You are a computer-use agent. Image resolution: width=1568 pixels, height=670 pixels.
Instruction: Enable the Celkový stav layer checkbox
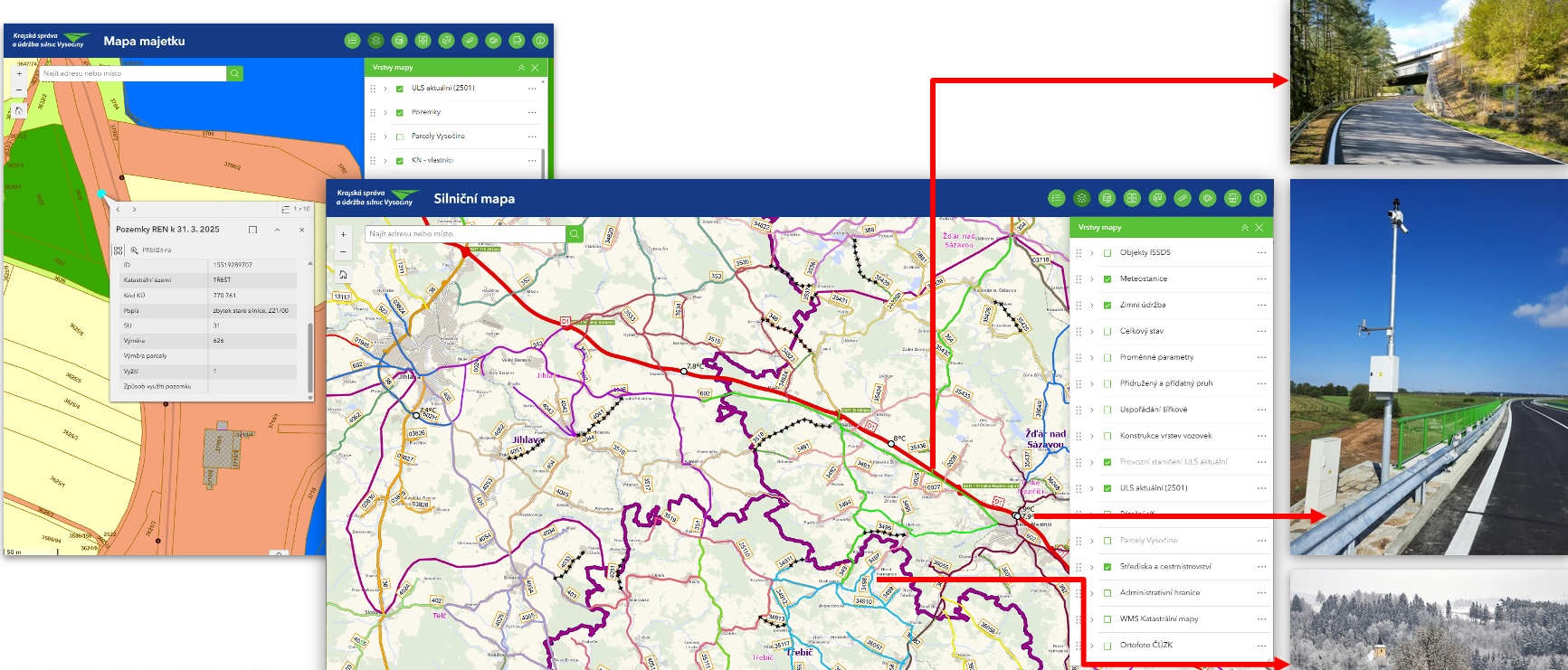coord(1107,332)
